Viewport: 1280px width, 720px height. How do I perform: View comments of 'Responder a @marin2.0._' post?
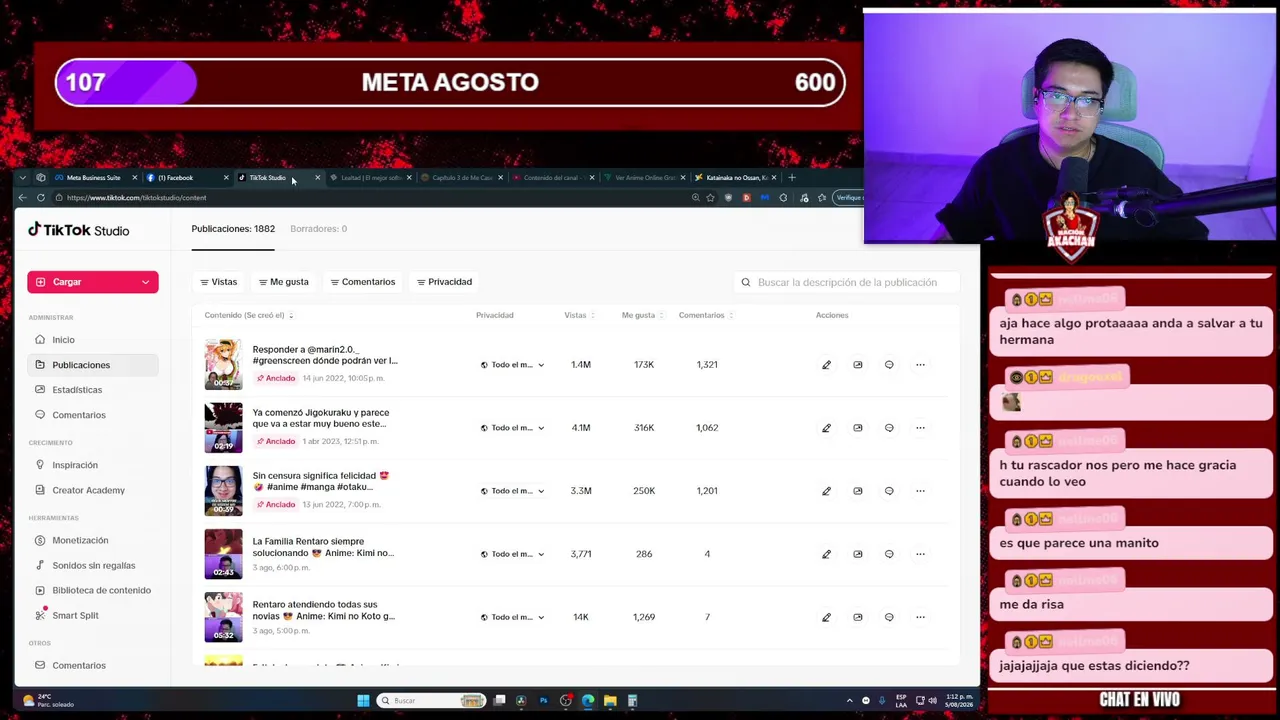(x=889, y=365)
